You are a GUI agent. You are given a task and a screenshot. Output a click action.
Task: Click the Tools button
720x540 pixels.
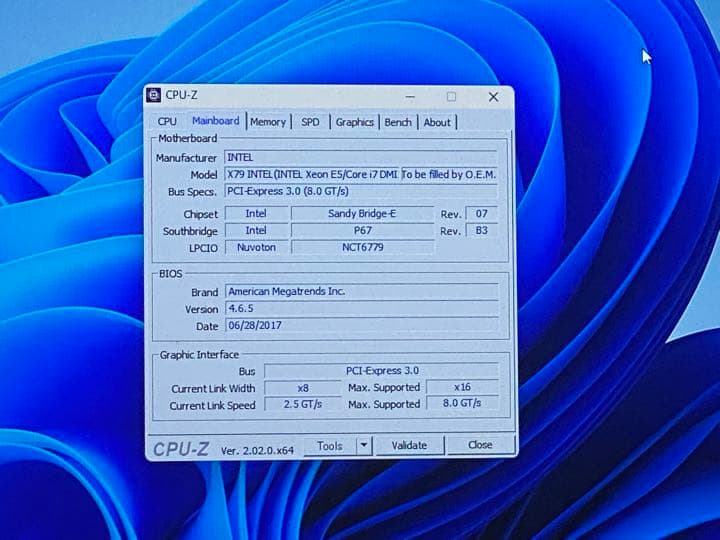330,446
